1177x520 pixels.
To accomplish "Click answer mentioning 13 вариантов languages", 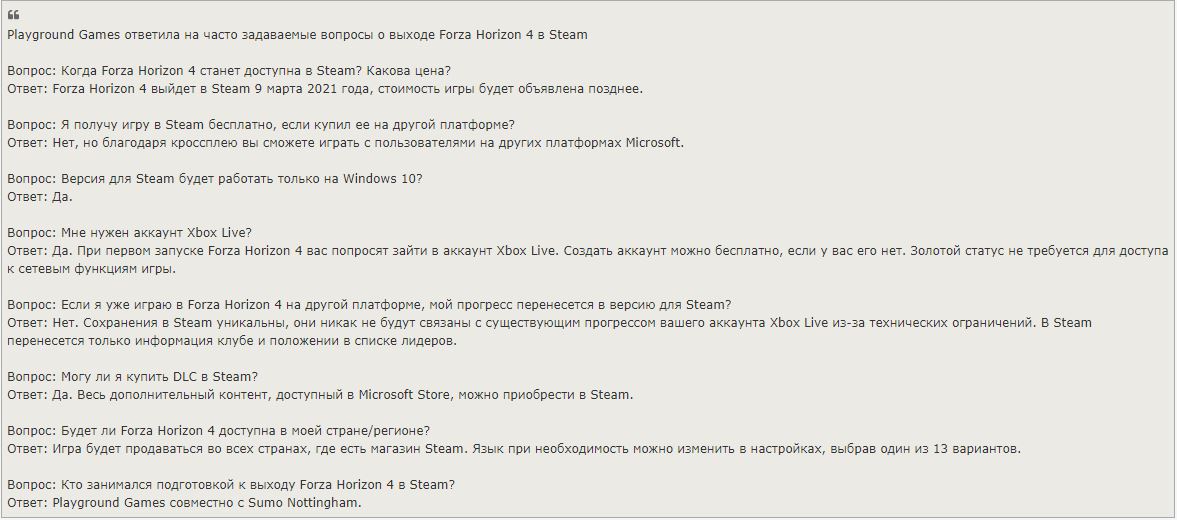I will 514,449.
